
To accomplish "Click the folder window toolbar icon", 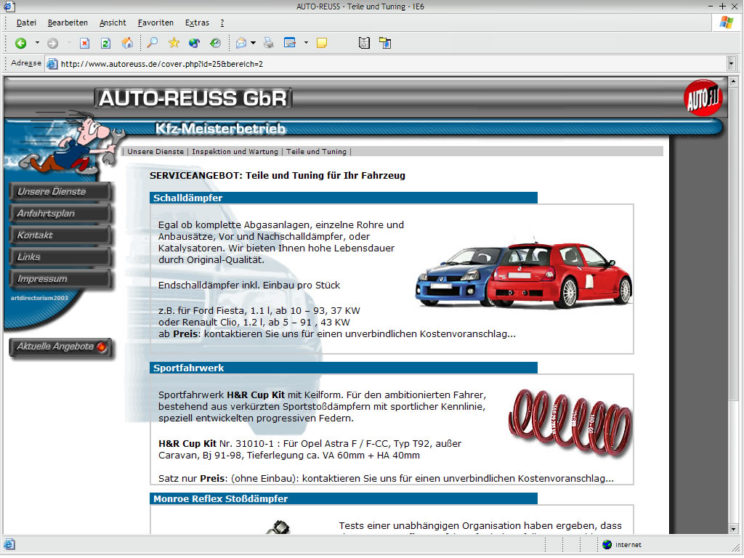I will [x=385, y=43].
